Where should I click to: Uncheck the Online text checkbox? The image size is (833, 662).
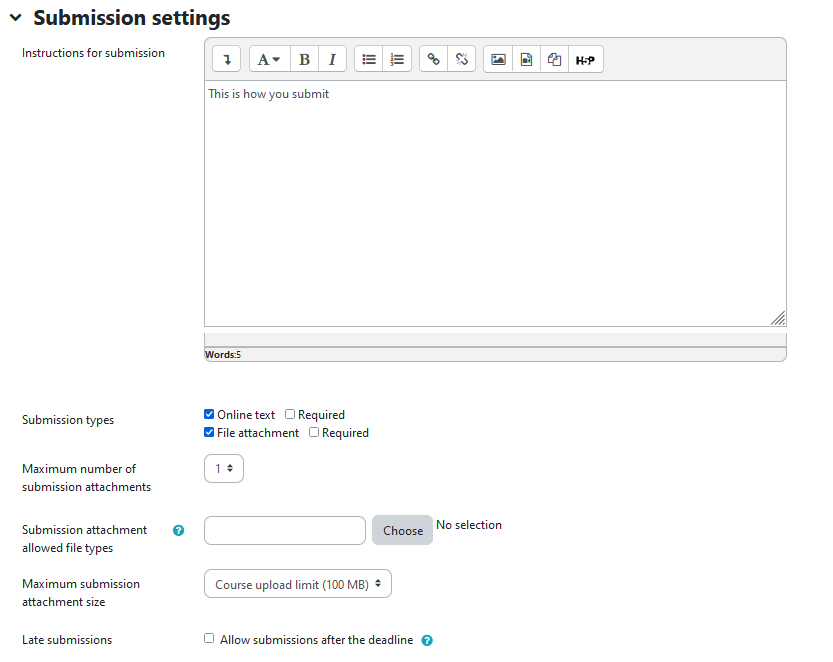tap(209, 414)
